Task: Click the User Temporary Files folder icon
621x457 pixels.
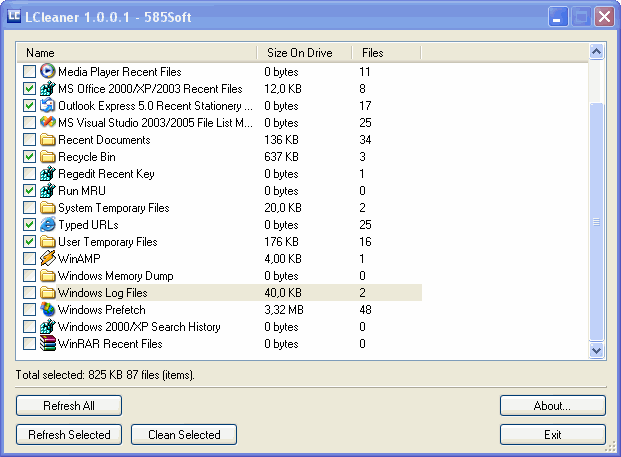Action: tap(48, 242)
